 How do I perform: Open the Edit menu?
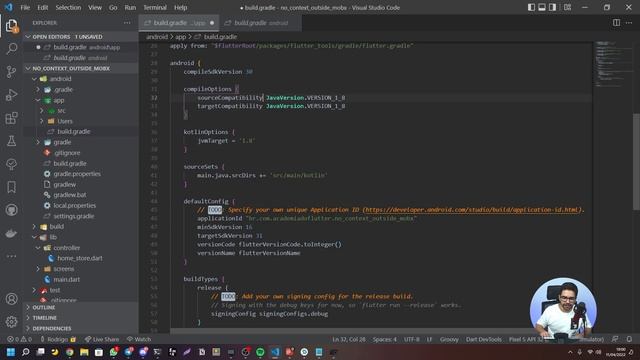[42, 7]
